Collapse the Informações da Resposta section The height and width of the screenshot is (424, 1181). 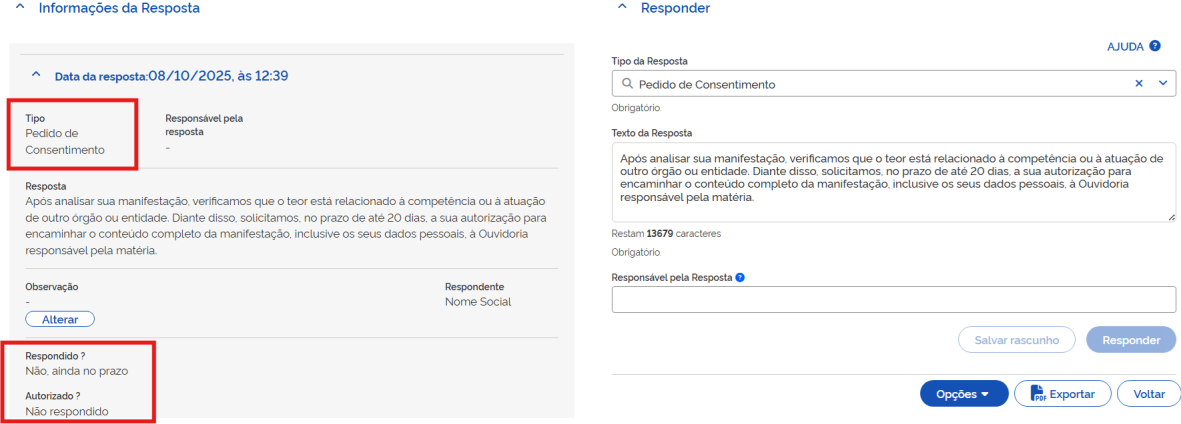21,8
